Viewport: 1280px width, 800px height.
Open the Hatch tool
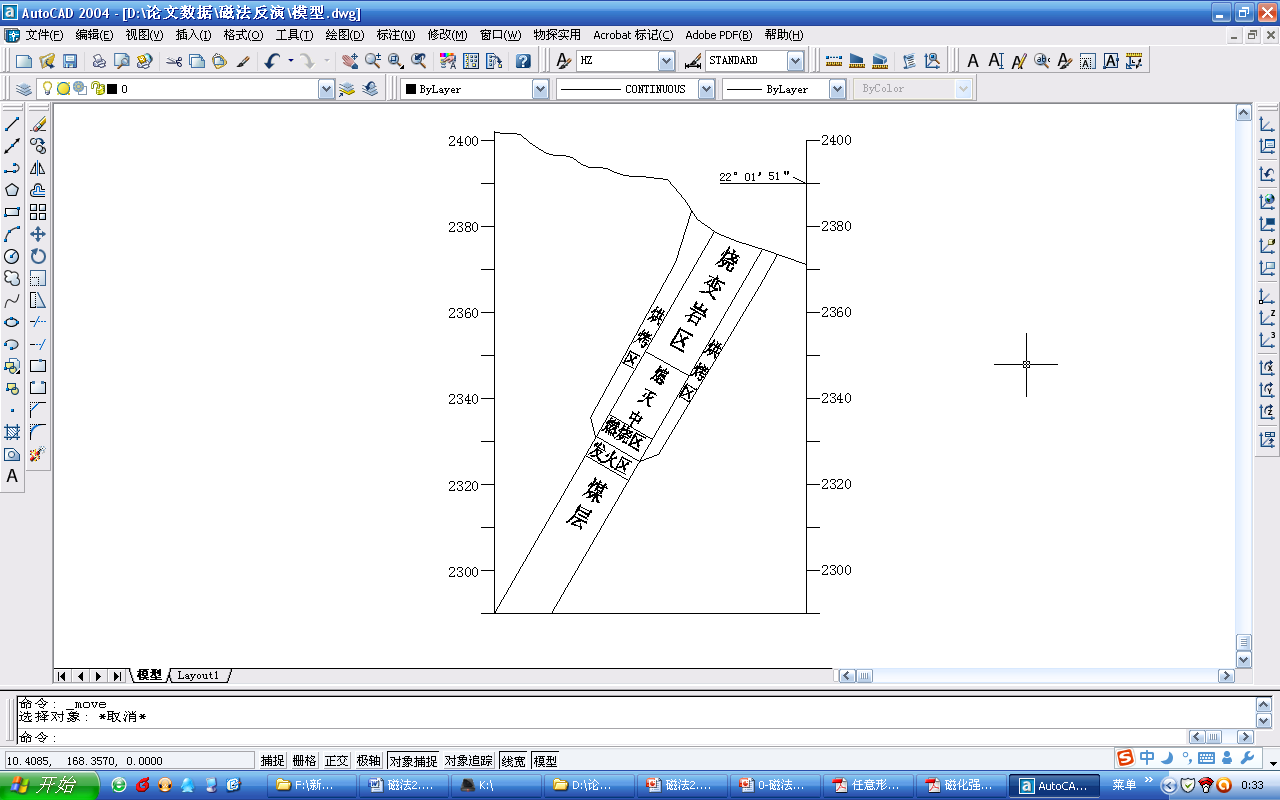coord(12,432)
